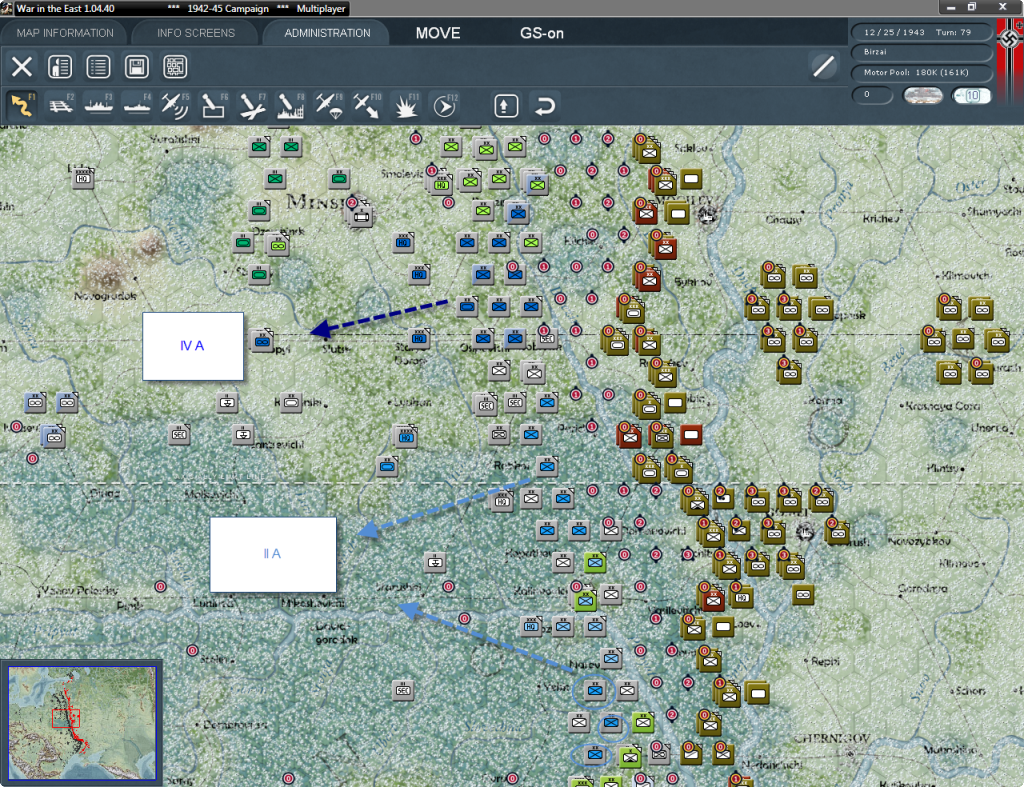Click the Krichev town label
This screenshot has height=787, width=1024.
880,219
